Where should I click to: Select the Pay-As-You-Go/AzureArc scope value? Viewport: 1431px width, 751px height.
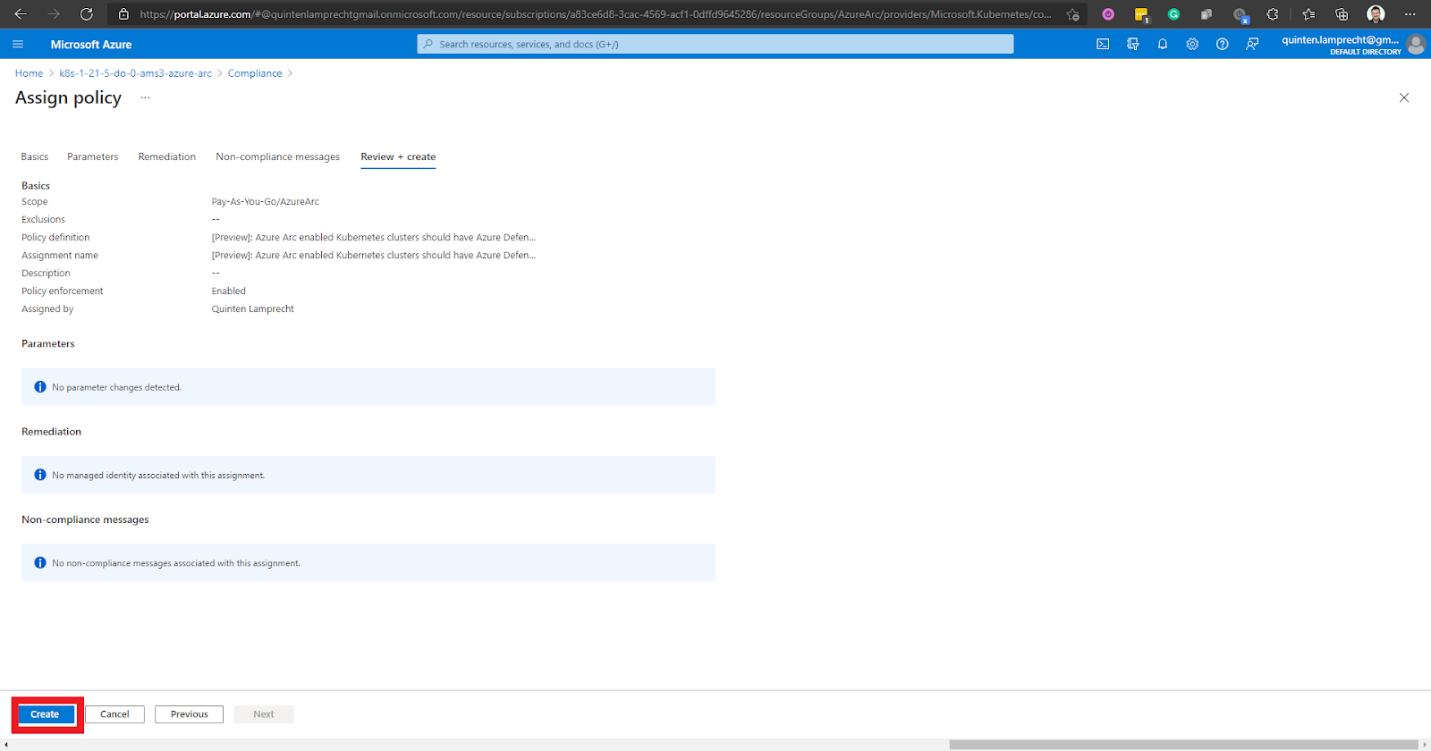coord(265,201)
